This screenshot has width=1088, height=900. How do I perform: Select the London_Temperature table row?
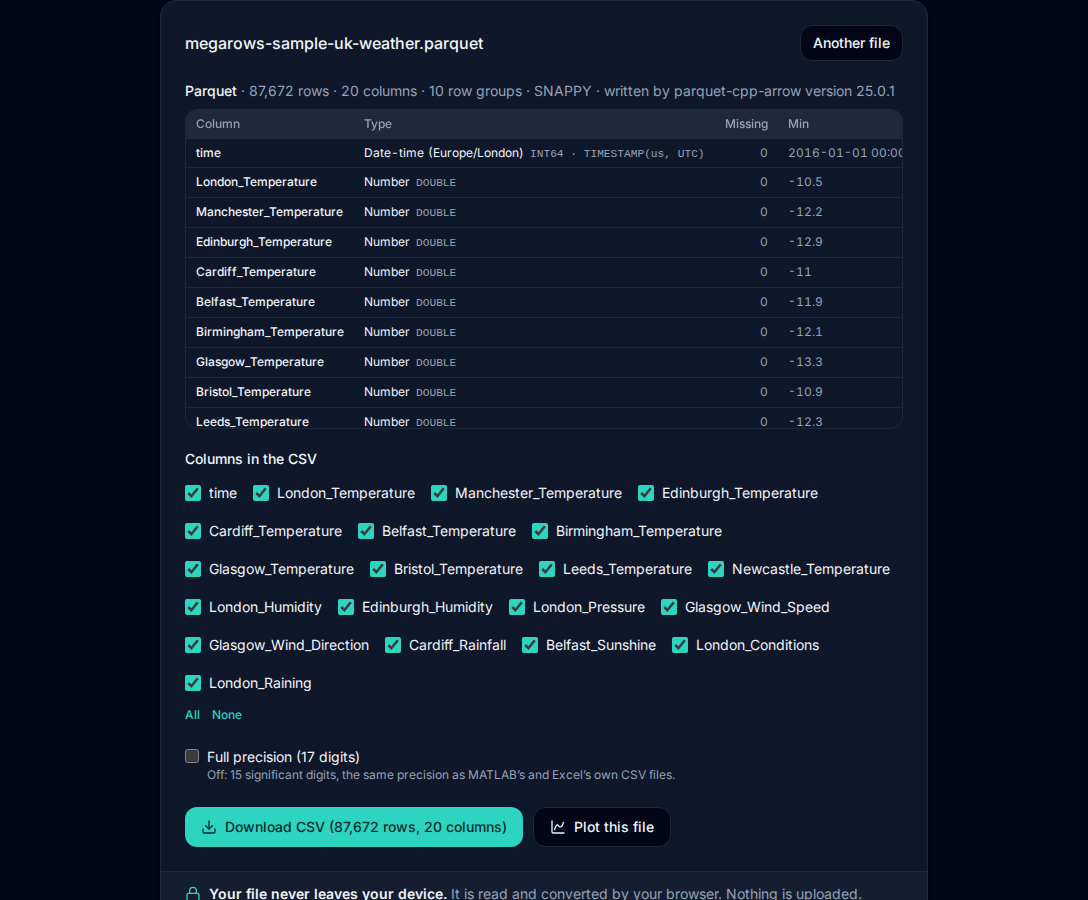(x=544, y=182)
